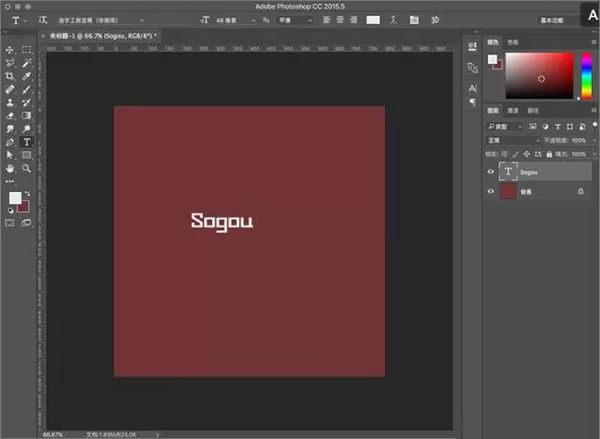Viewport: 600px width, 439px height.
Task: Click the text color swatch in options bar
Action: pyautogui.click(x=373, y=20)
